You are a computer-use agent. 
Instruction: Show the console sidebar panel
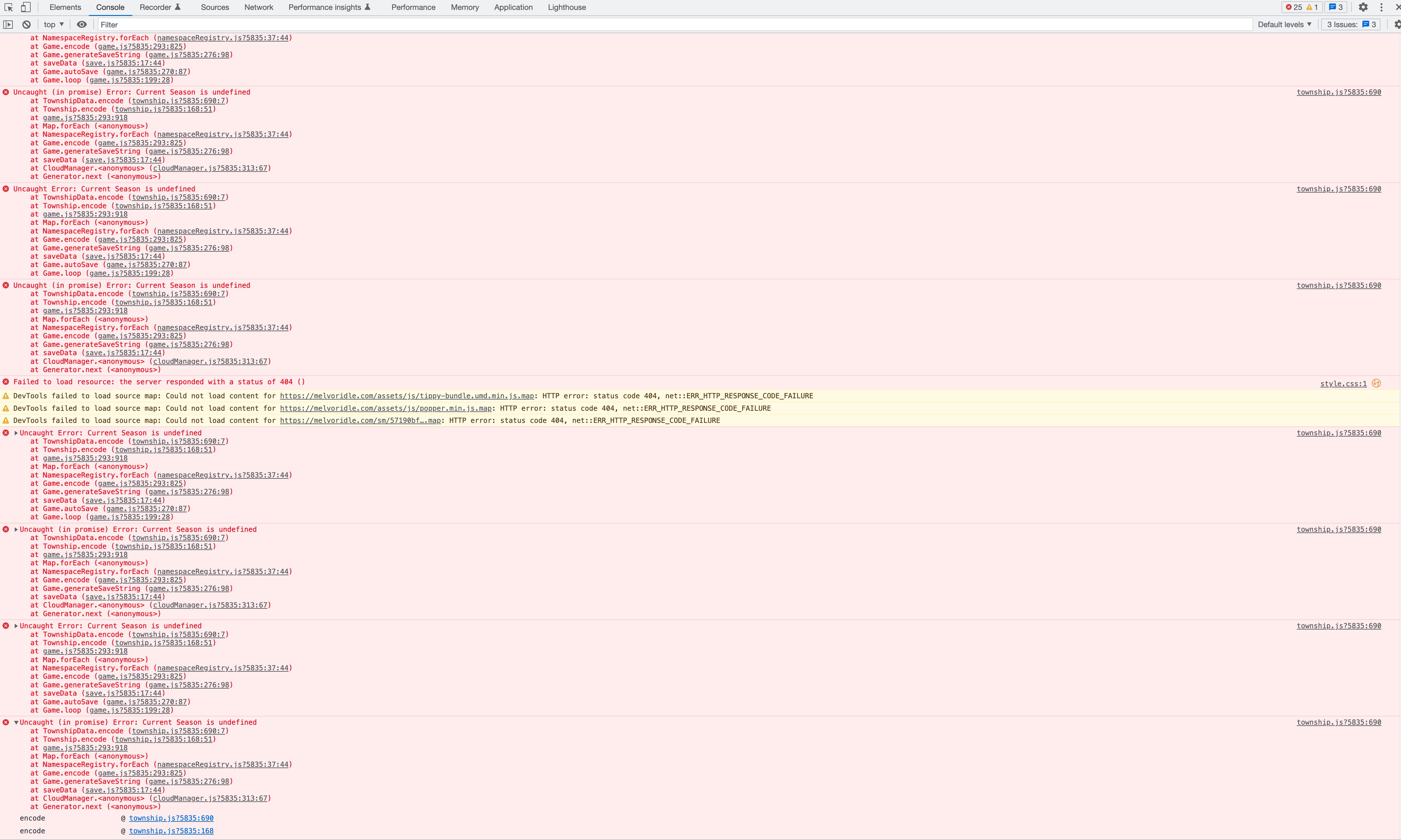9,24
